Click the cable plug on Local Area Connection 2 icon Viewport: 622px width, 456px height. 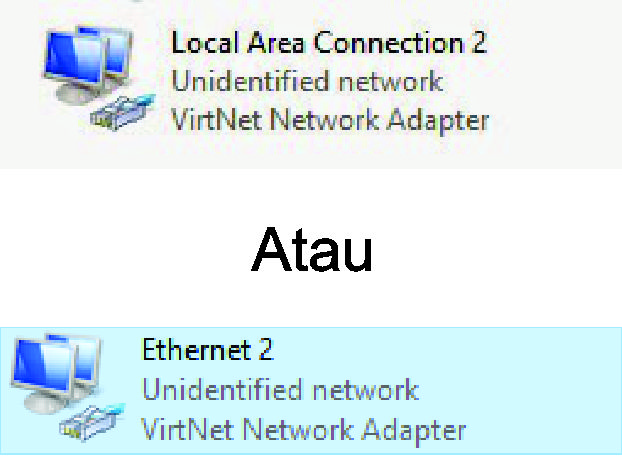(123, 113)
